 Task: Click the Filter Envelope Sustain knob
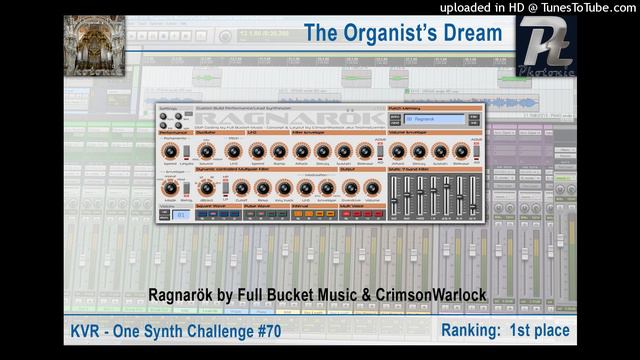pos(344,151)
